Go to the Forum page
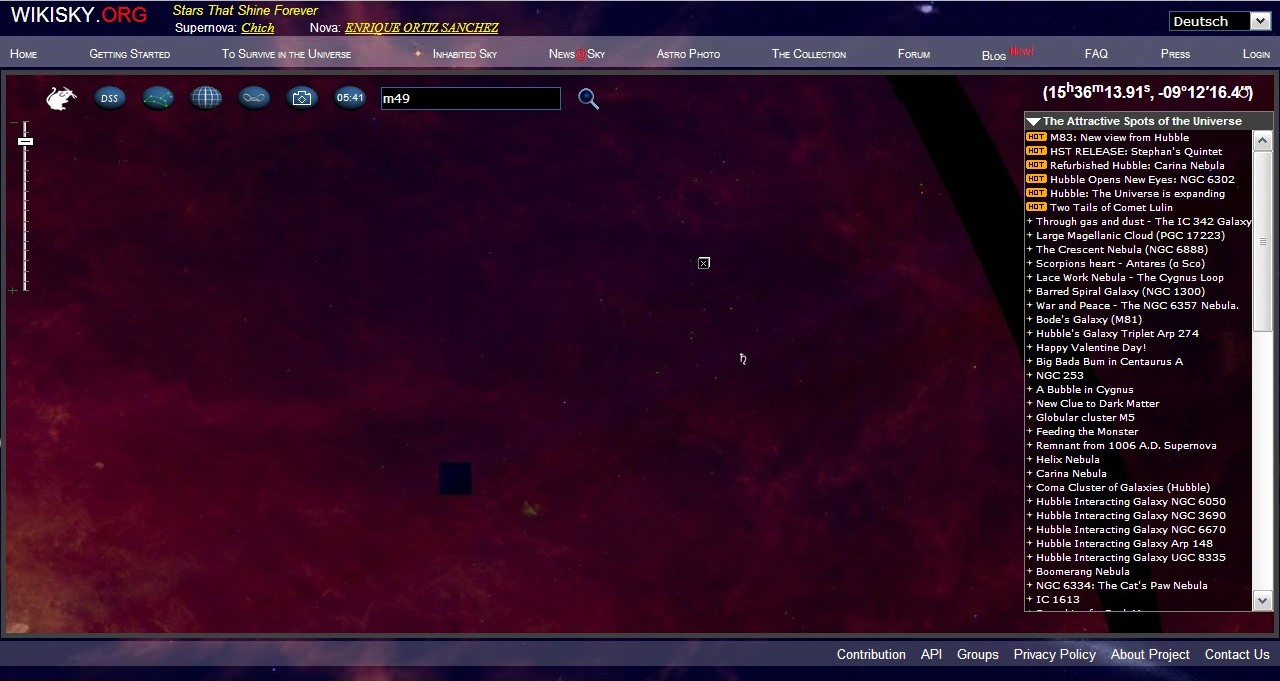Image resolution: width=1280 pixels, height=681 pixels. [914, 54]
